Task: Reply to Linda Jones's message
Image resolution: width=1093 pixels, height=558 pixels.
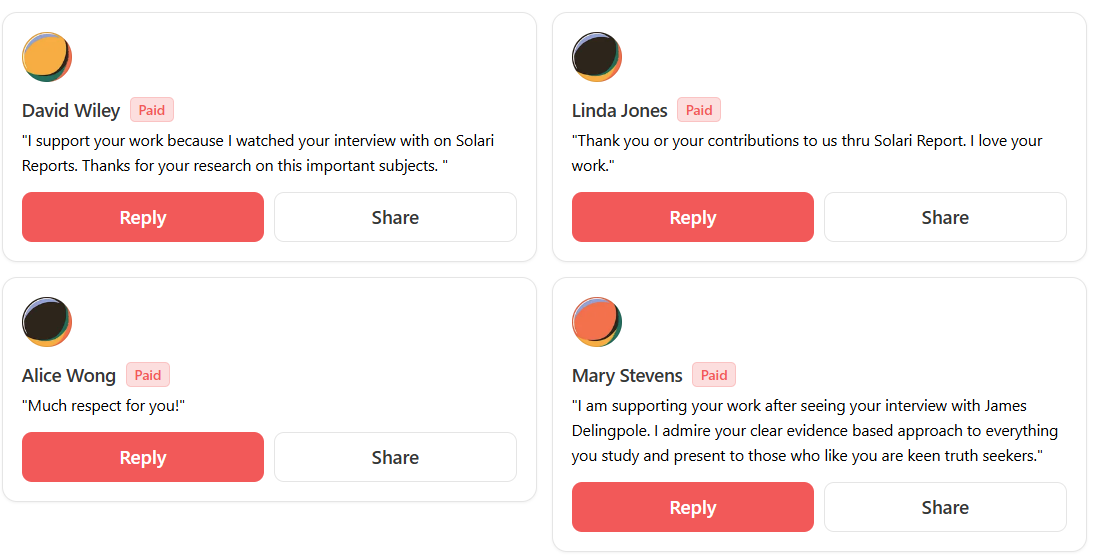Action: coord(693,217)
